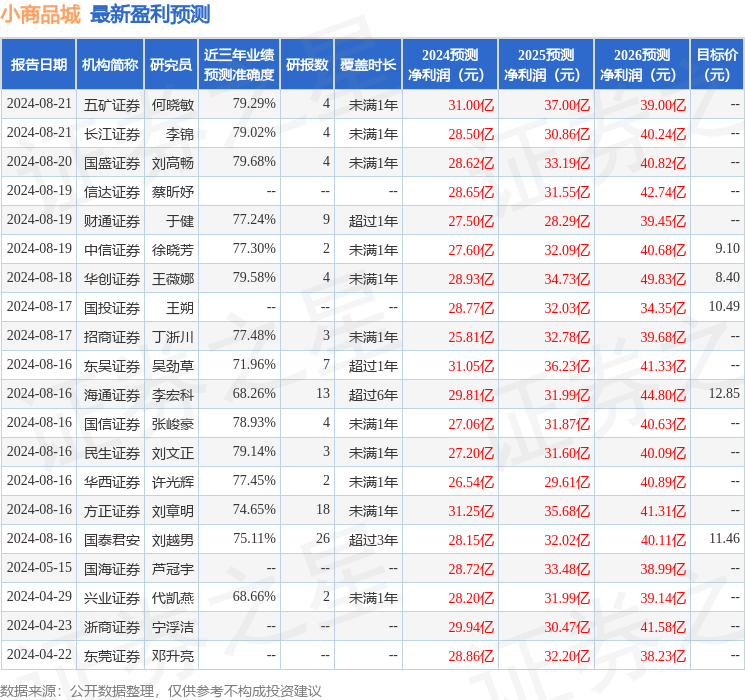Click 2024 forecast value 25.81亿
Screen dimensions: 745x700
(471, 337)
